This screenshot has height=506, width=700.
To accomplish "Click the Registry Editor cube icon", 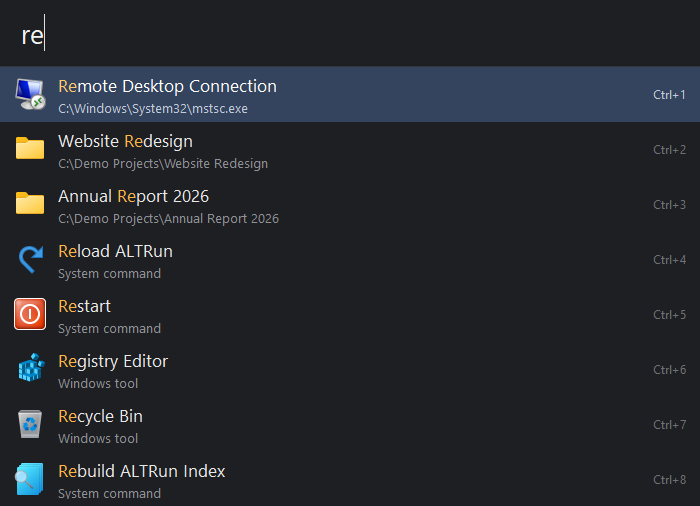I will [x=31, y=368].
